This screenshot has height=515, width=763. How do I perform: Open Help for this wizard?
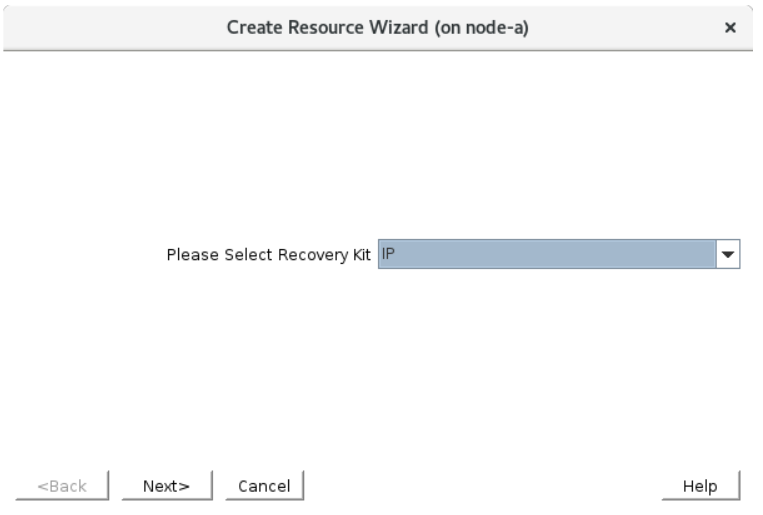tap(699, 486)
